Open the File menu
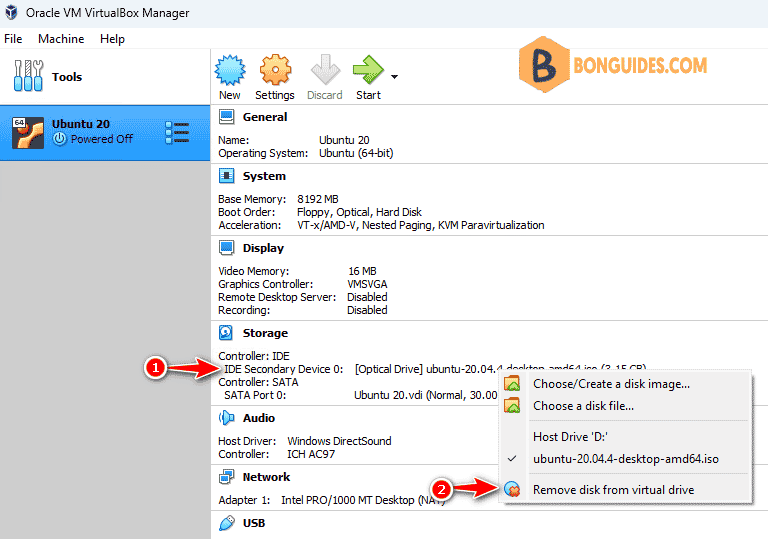The image size is (768, 539). pos(13,39)
